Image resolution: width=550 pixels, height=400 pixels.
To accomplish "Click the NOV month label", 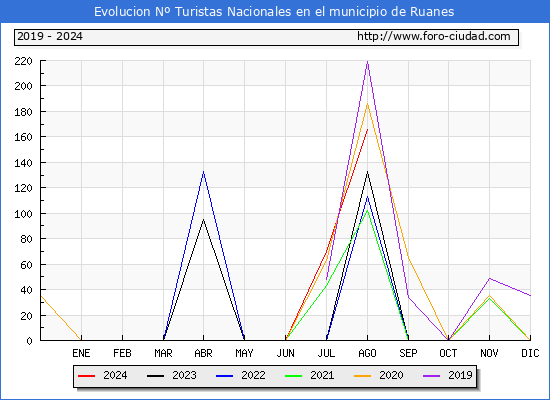I will pyautogui.click(x=489, y=353).
